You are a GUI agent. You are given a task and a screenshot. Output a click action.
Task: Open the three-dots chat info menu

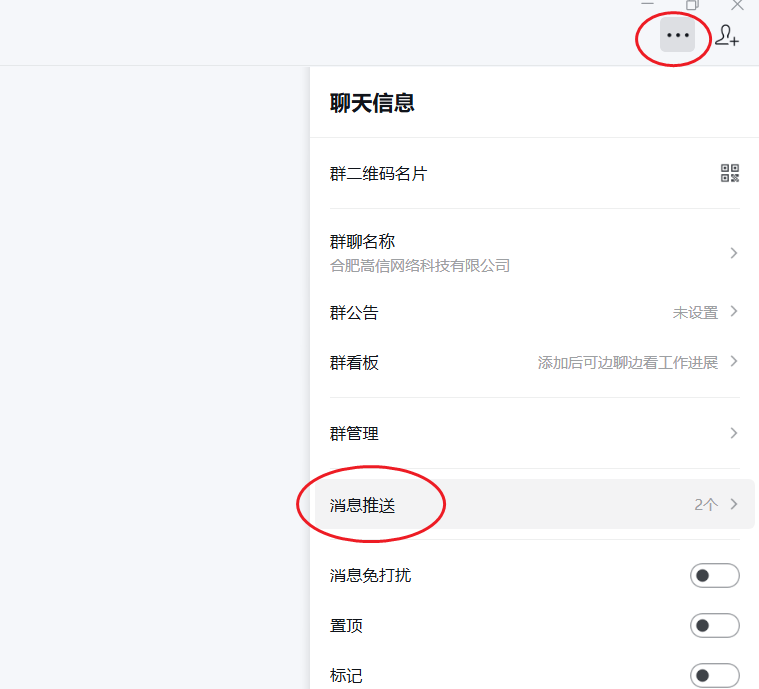point(677,35)
